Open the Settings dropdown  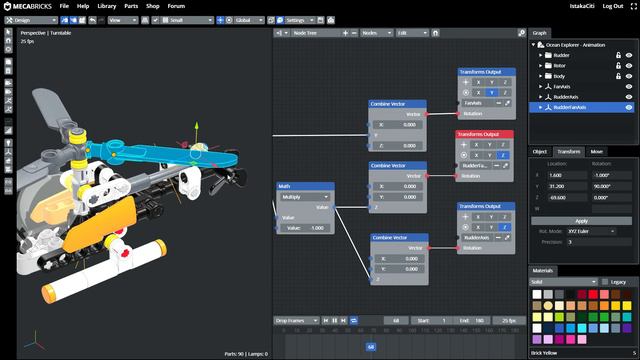[300, 20]
